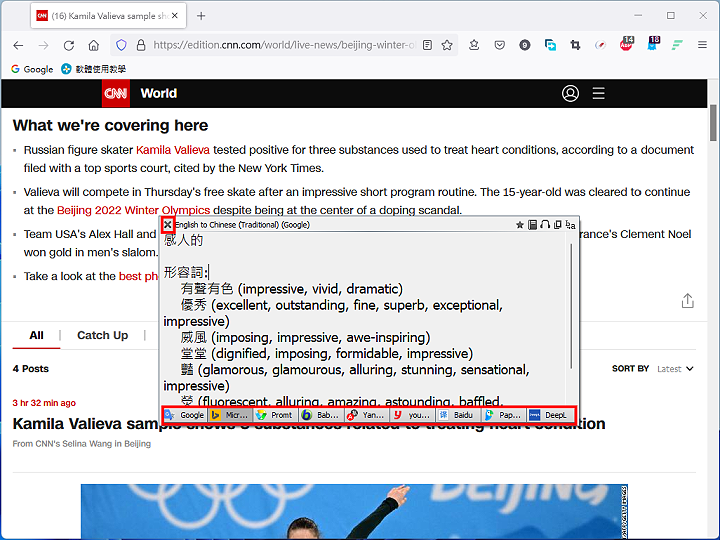The height and width of the screenshot is (540, 720).
Task: Go back to the previous page
Action: click(18, 45)
